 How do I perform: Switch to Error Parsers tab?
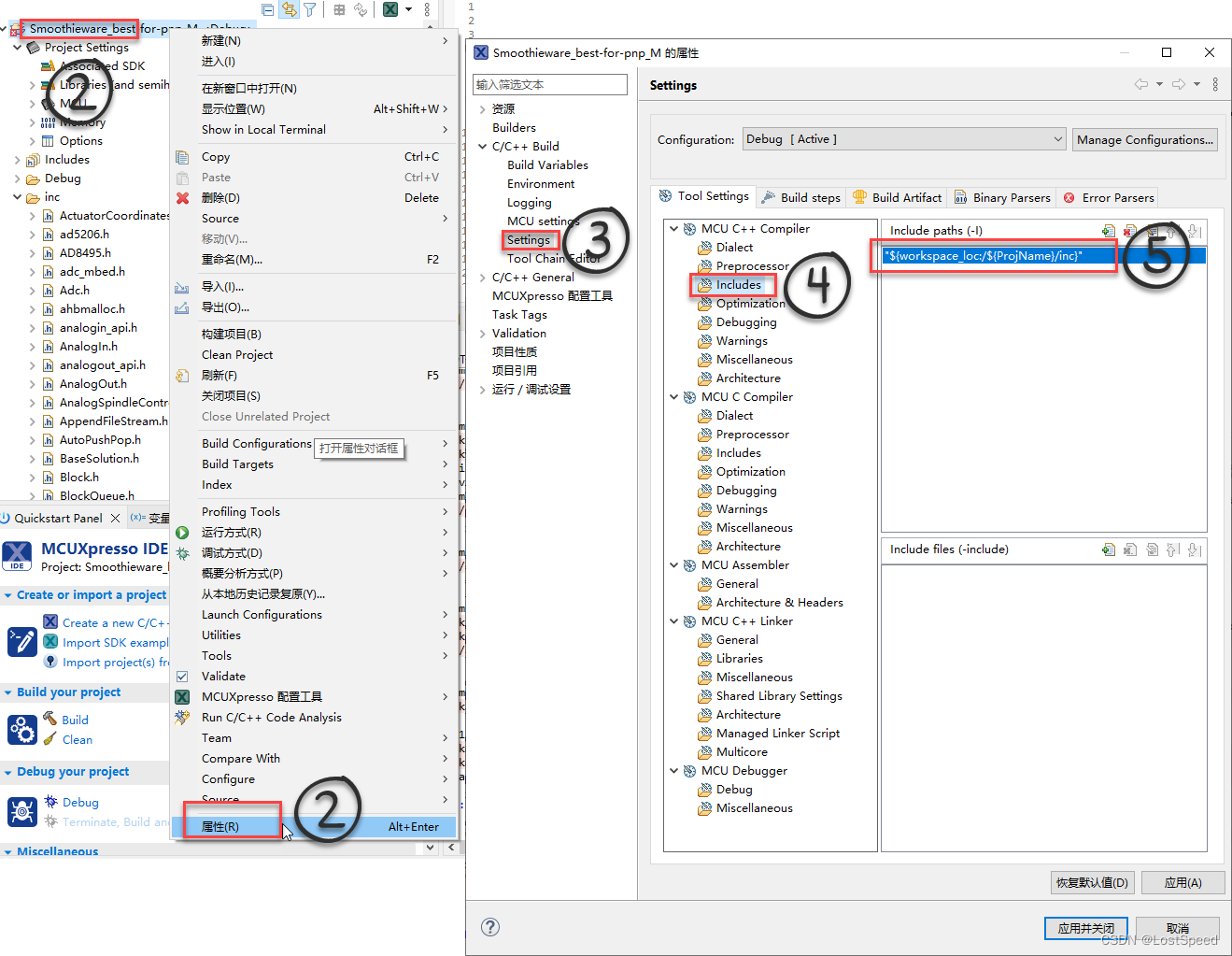pyautogui.click(x=1109, y=197)
